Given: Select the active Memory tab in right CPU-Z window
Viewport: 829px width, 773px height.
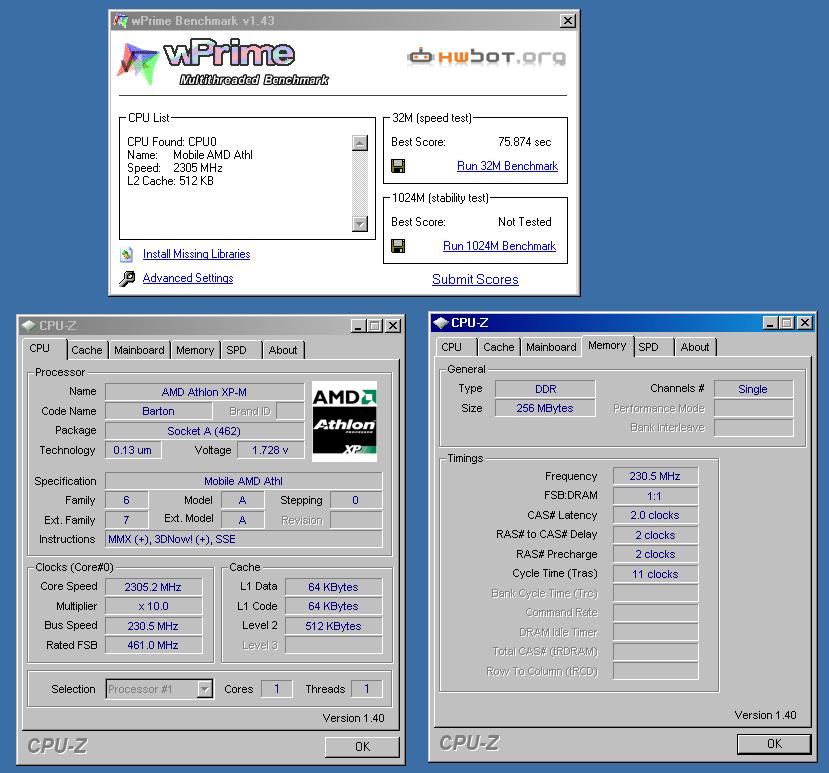Looking at the screenshot, I should pos(607,345).
